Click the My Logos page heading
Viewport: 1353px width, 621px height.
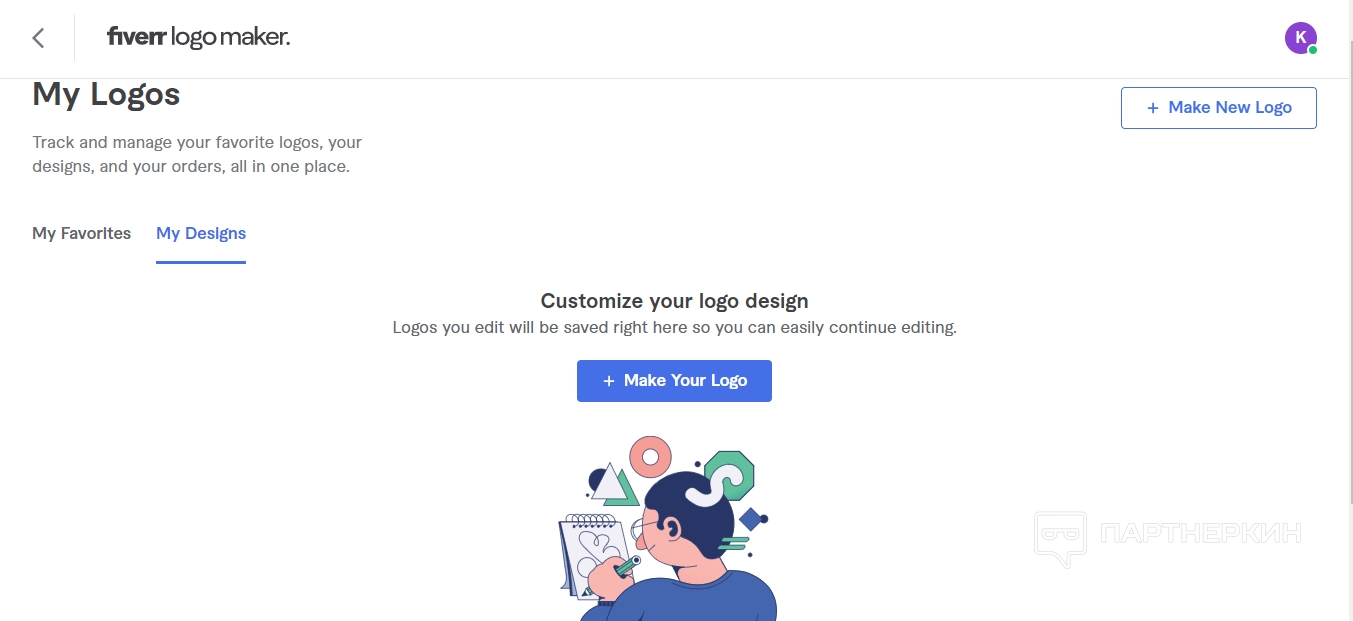coord(106,95)
